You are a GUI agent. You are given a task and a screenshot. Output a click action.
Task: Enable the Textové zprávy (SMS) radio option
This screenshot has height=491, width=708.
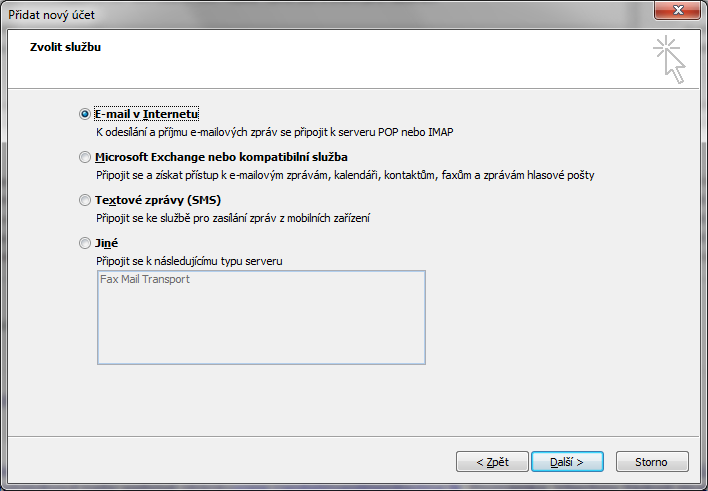(x=84, y=200)
